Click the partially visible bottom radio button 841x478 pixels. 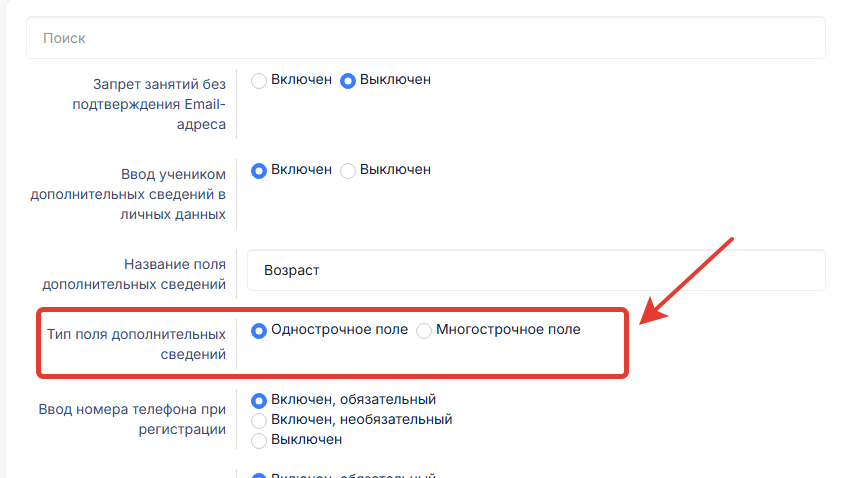(x=259, y=475)
